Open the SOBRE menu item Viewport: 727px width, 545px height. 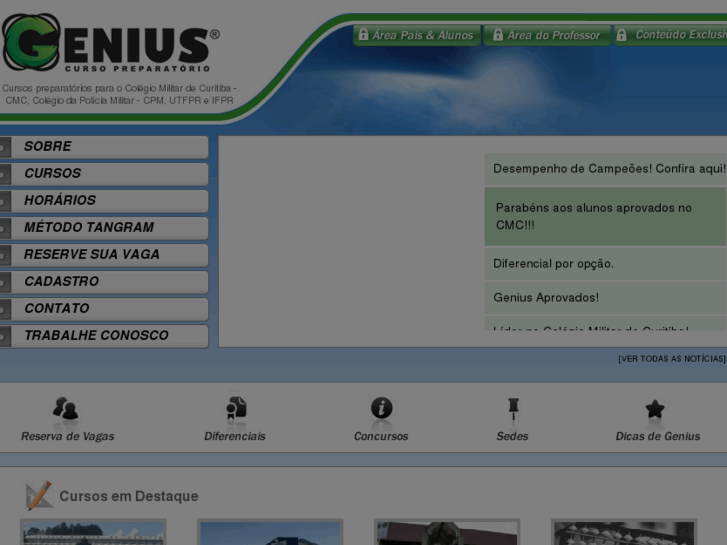click(104, 147)
